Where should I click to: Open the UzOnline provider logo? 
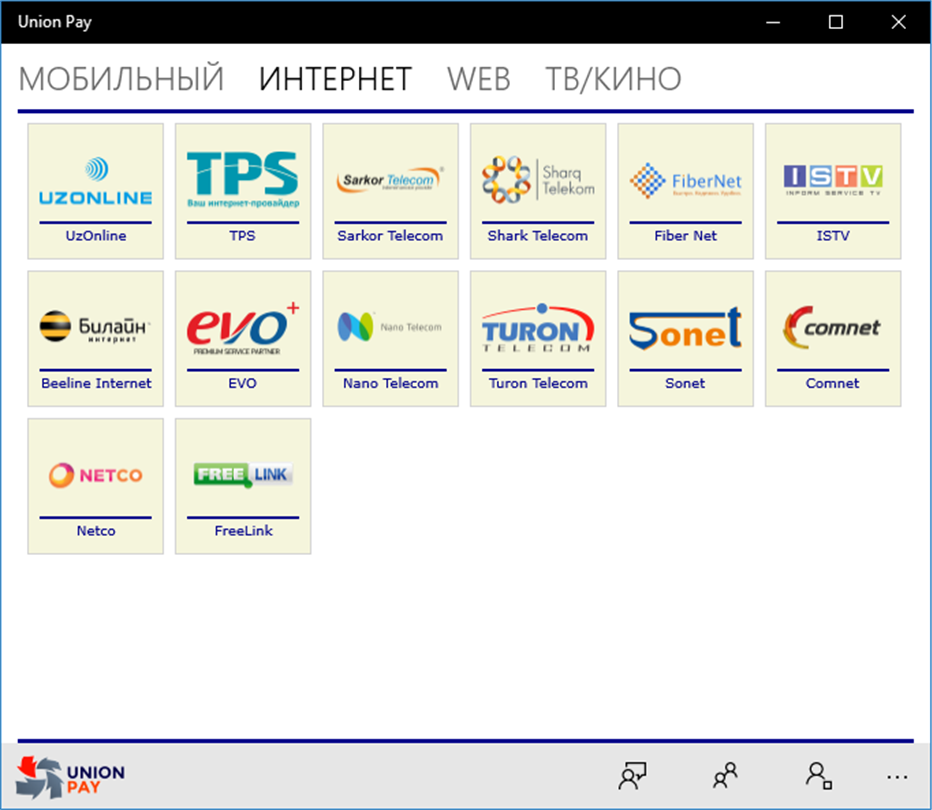pyautogui.click(x=96, y=181)
